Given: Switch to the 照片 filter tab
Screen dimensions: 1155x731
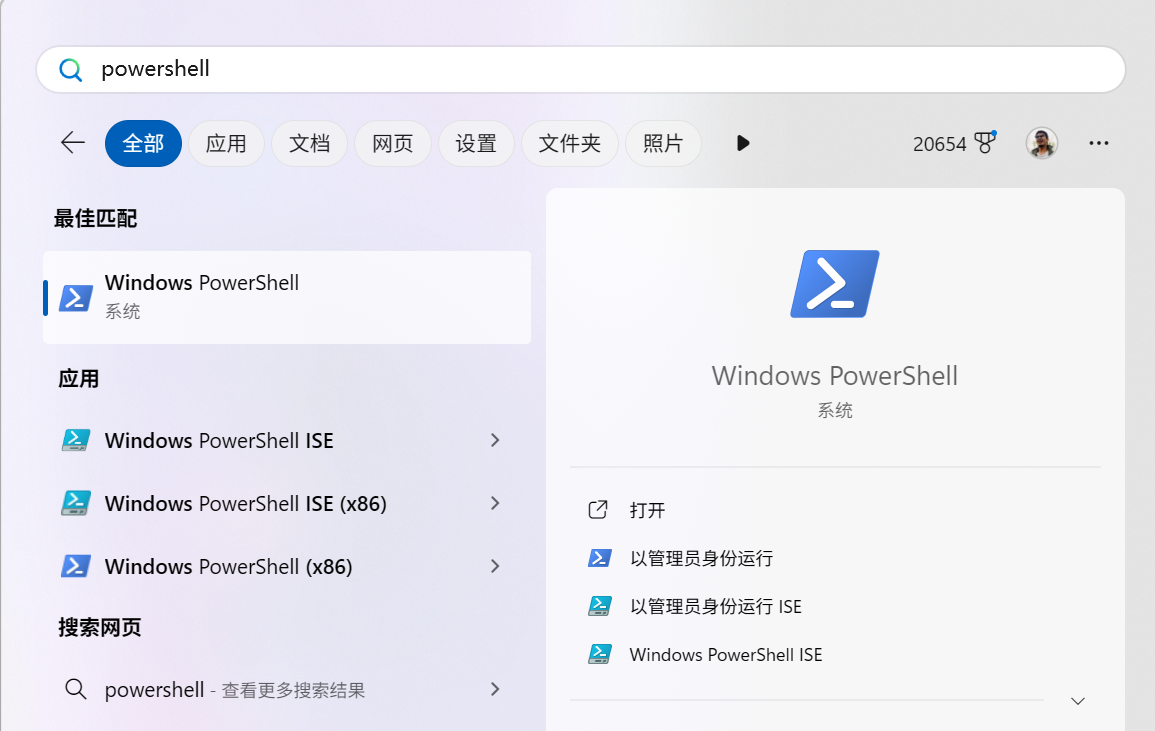Looking at the screenshot, I should (663, 143).
